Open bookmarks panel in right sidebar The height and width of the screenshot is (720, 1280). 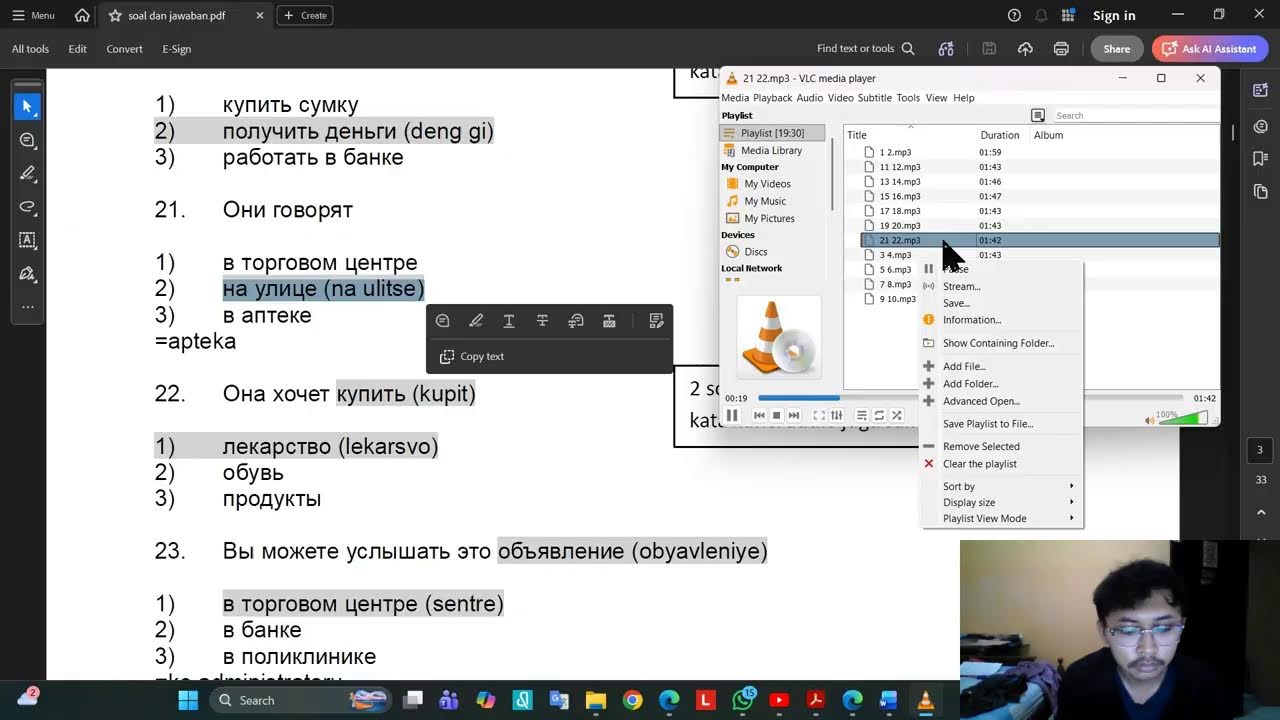[x=1260, y=158]
